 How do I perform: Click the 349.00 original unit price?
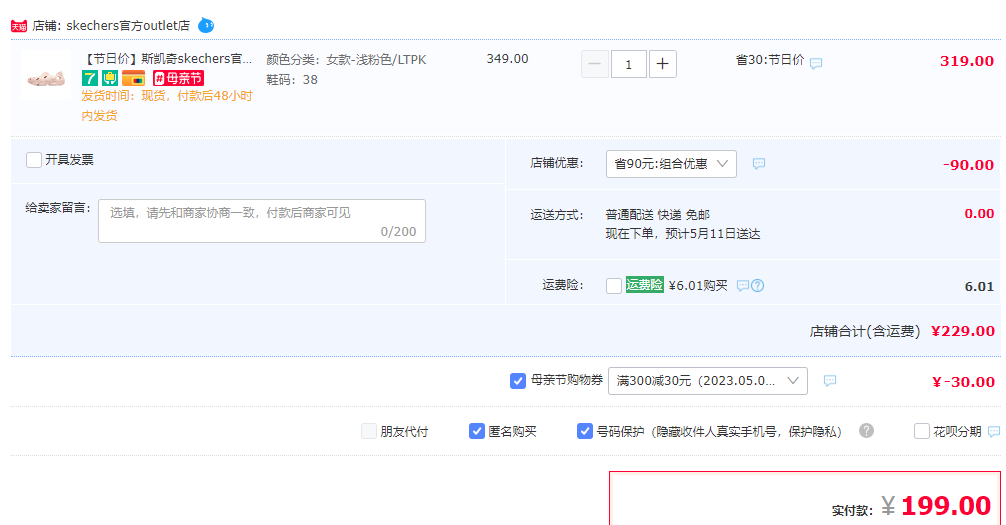(x=507, y=59)
